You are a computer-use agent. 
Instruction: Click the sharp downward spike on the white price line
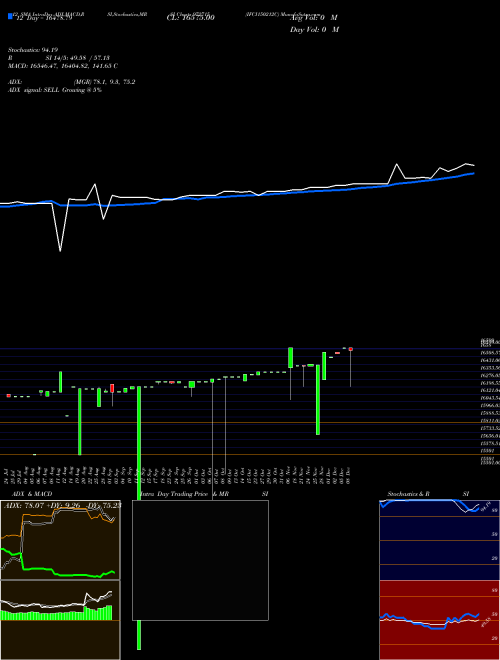tap(60, 251)
